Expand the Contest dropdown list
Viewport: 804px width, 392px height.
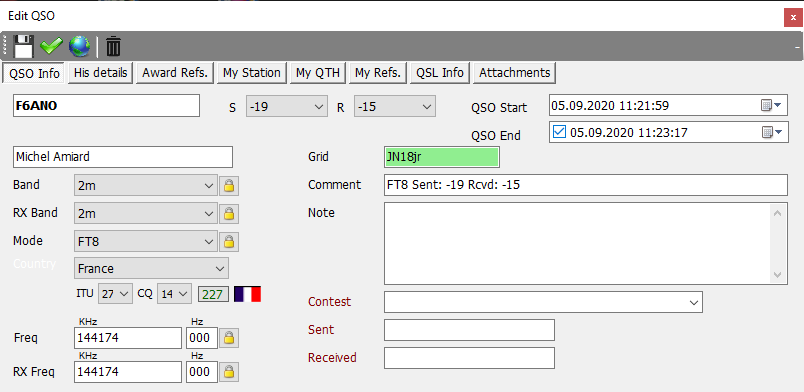tap(543, 302)
